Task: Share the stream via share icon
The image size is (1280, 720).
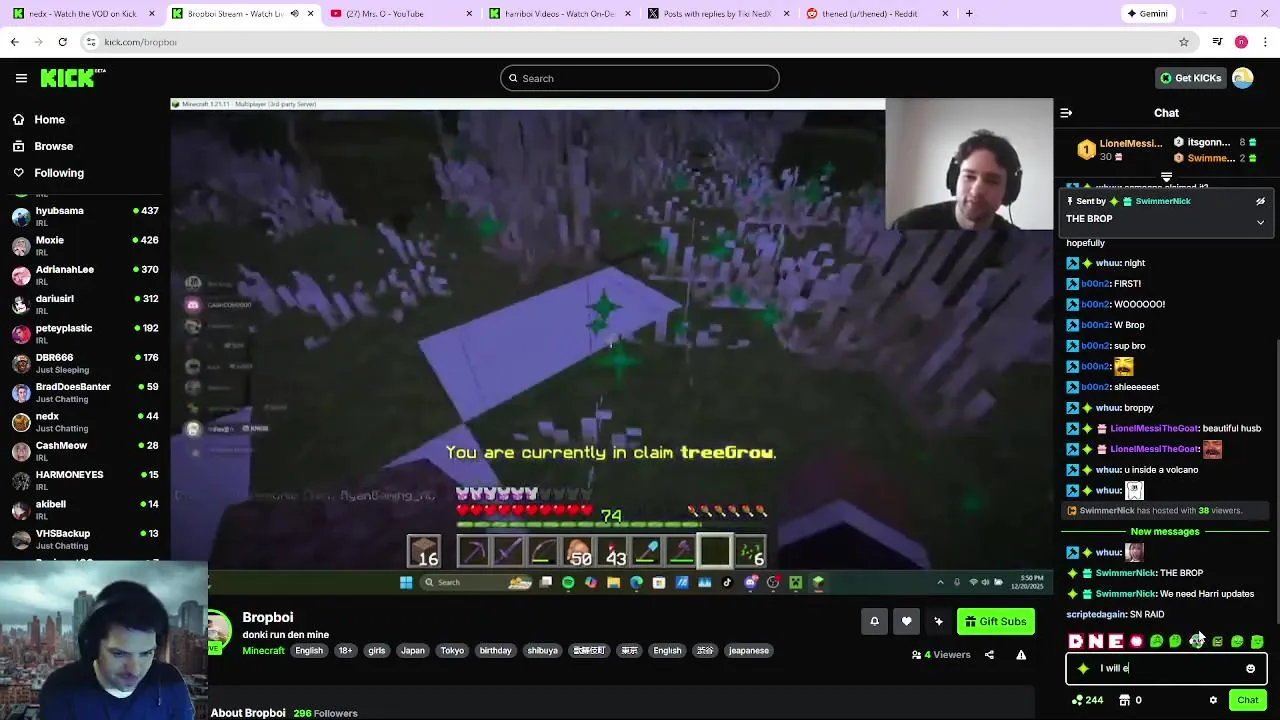Action: tap(989, 655)
